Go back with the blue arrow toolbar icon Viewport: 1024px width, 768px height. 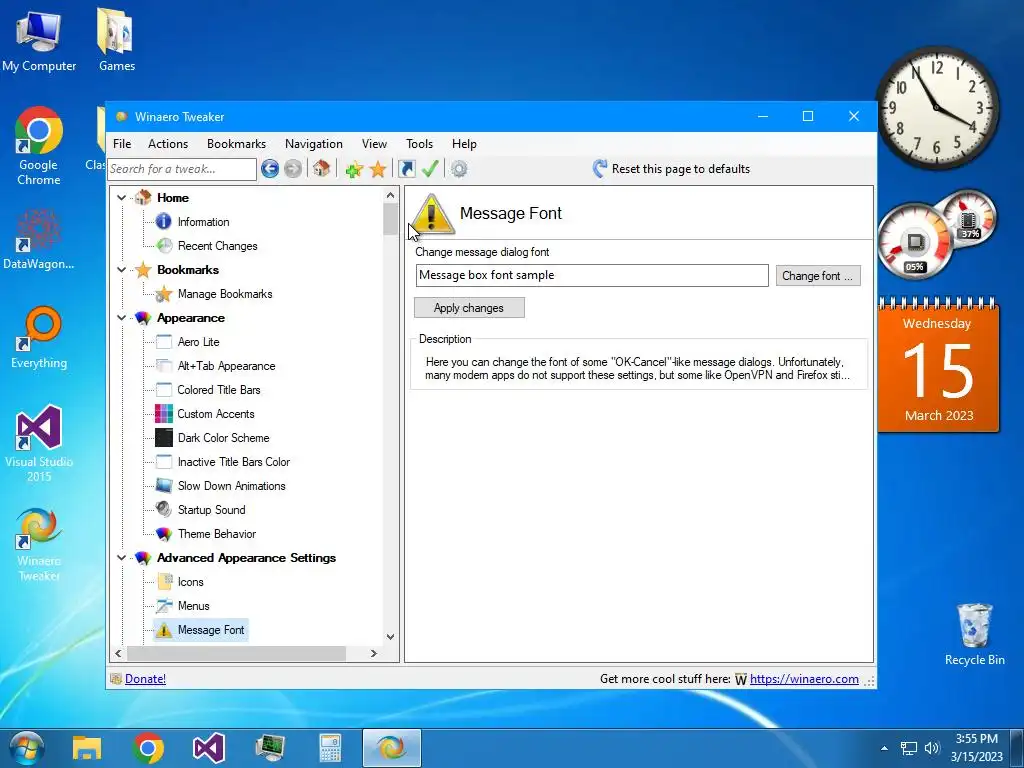270,169
